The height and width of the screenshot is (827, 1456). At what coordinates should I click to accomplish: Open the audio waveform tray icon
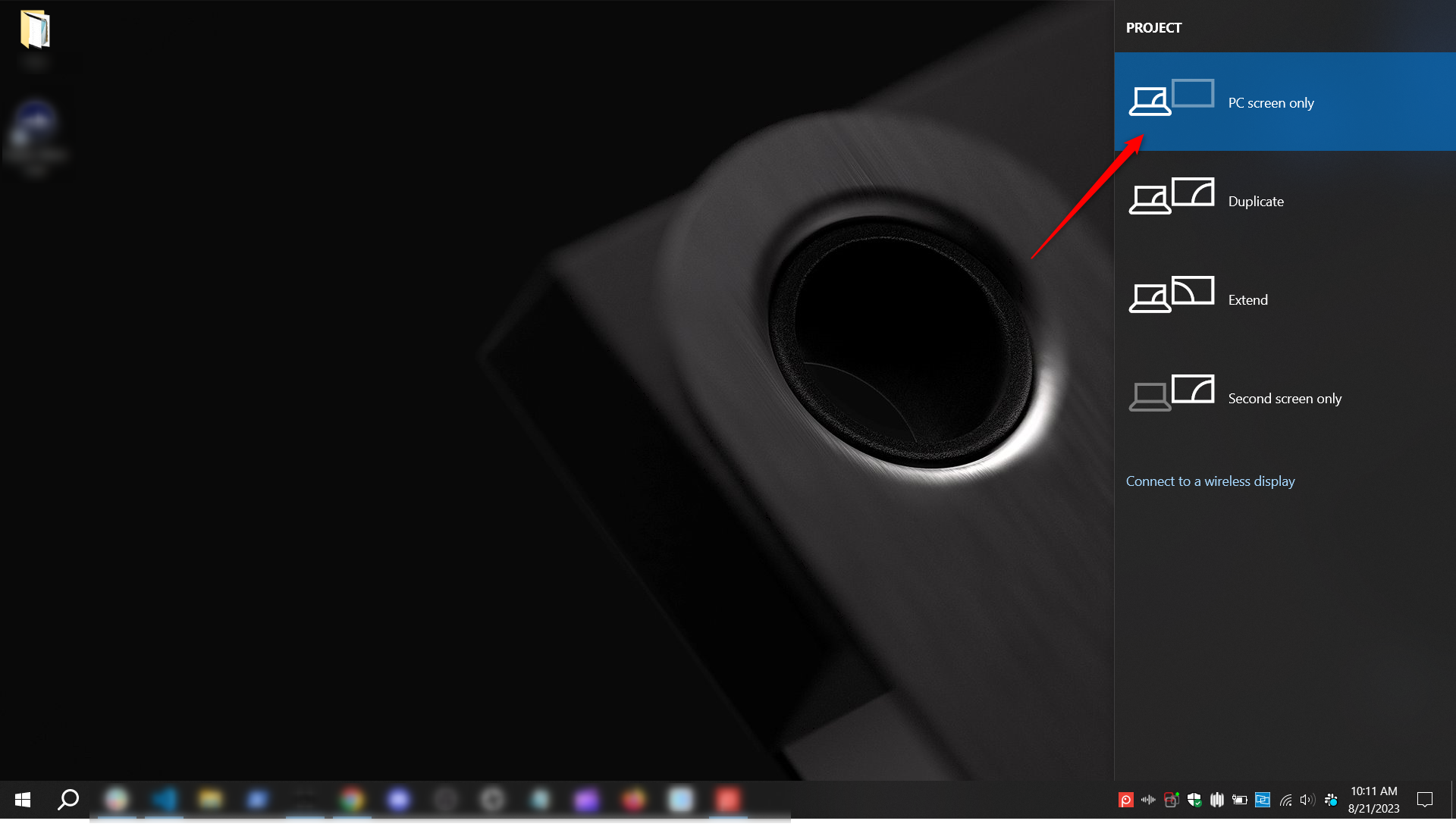tap(1148, 800)
